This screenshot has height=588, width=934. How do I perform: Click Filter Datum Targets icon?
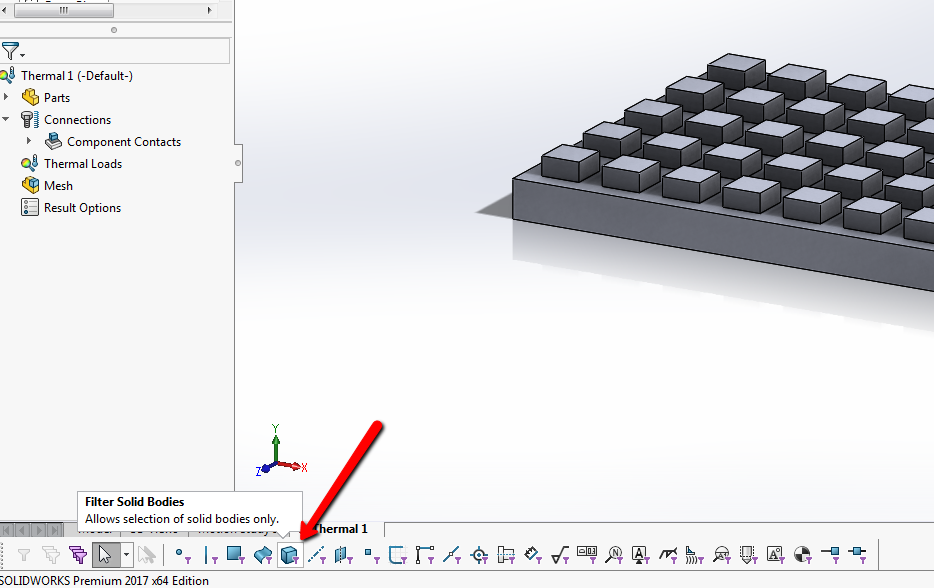(x=722, y=555)
